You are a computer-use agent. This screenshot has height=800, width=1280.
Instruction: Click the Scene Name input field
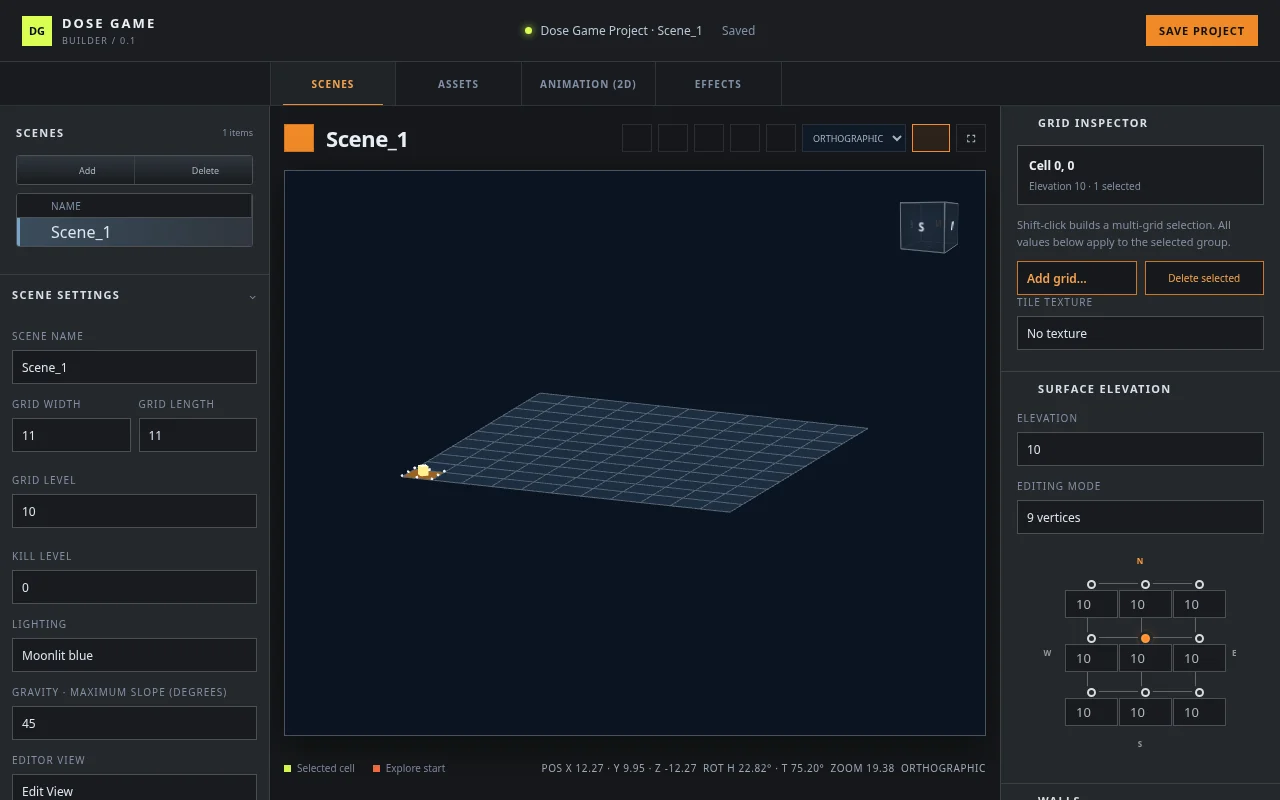click(134, 367)
